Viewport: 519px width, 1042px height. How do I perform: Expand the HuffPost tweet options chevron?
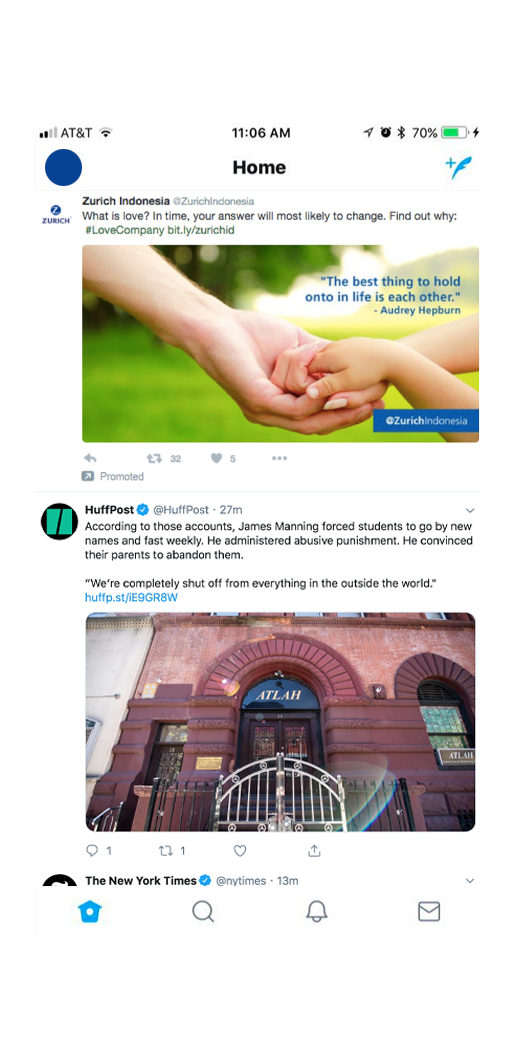point(470,510)
